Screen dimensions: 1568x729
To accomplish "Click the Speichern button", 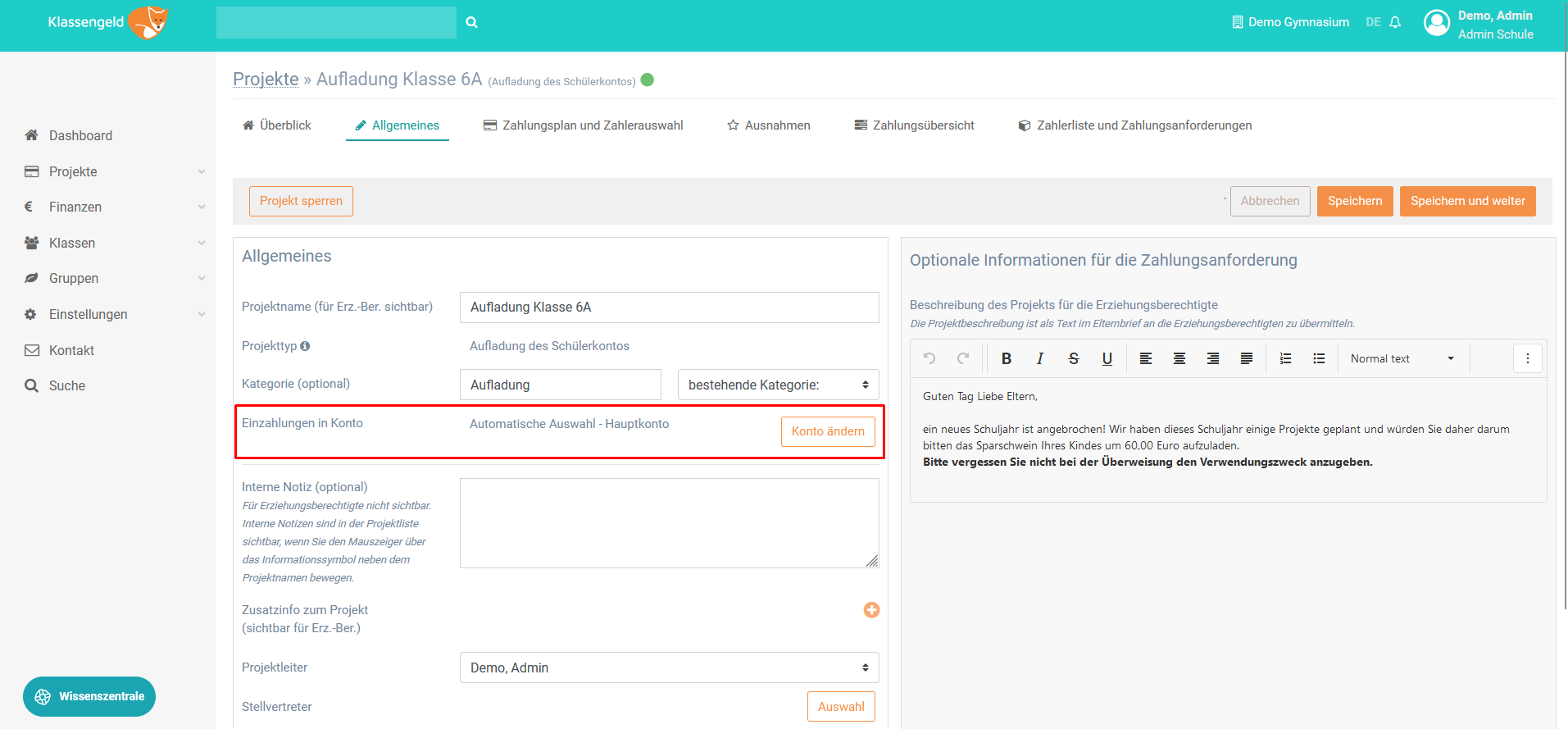I will (x=1355, y=201).
